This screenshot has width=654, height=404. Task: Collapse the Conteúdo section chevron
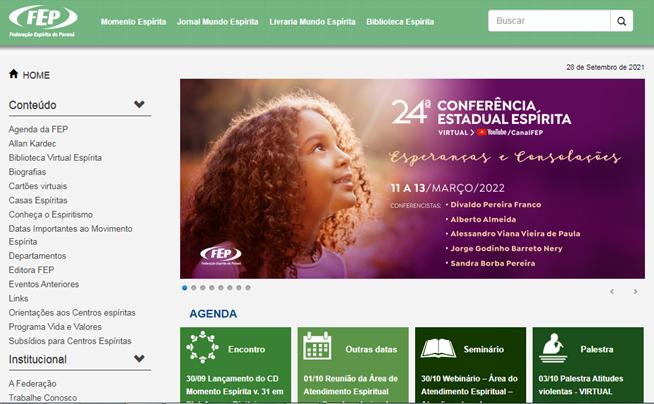pyautogui.click(x=139, y=104)
